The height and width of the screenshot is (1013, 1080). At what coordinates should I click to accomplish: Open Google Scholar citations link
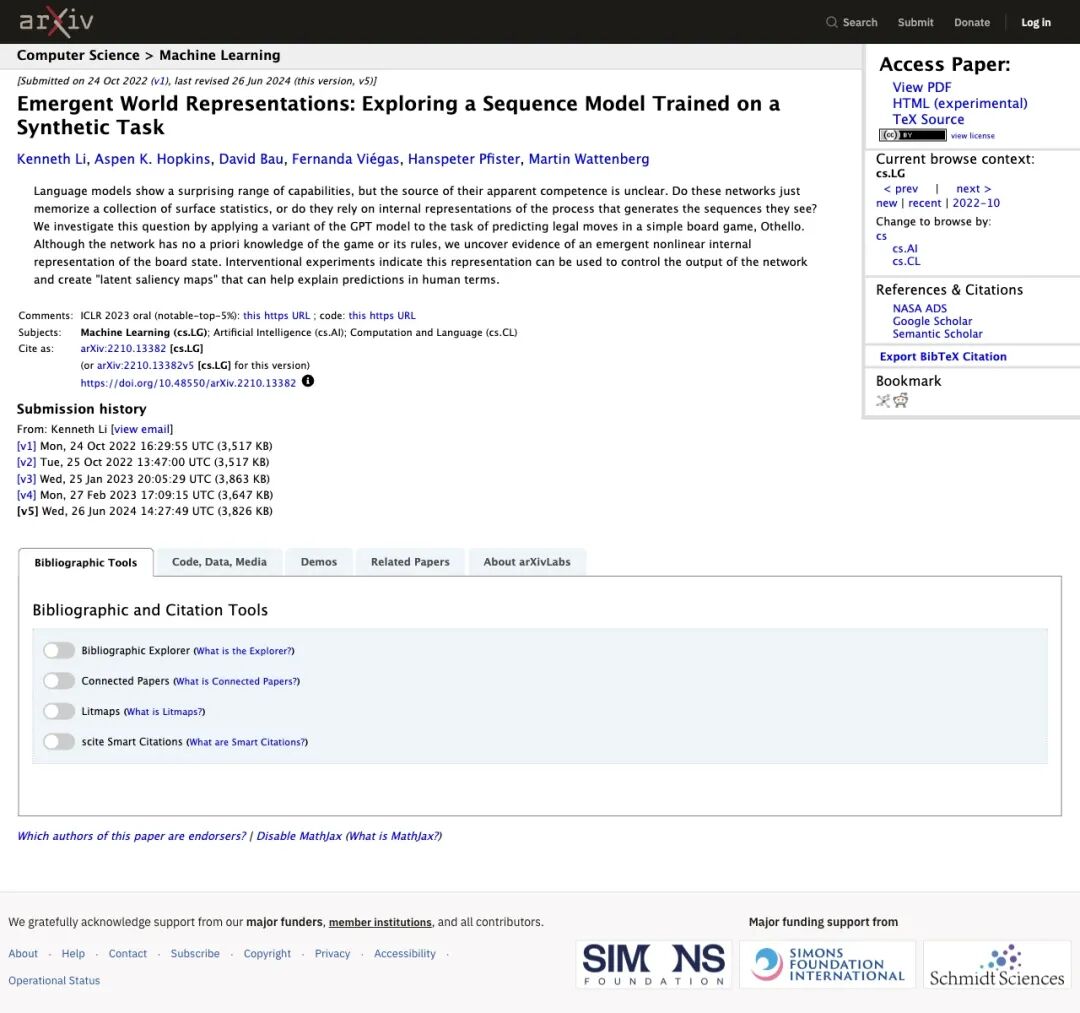(x=933, y=321)
